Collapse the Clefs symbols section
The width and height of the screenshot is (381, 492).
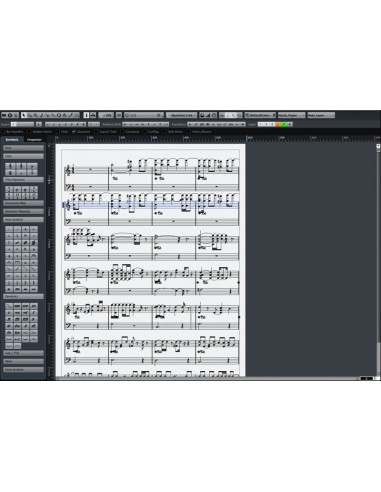[x=23, y=156]
